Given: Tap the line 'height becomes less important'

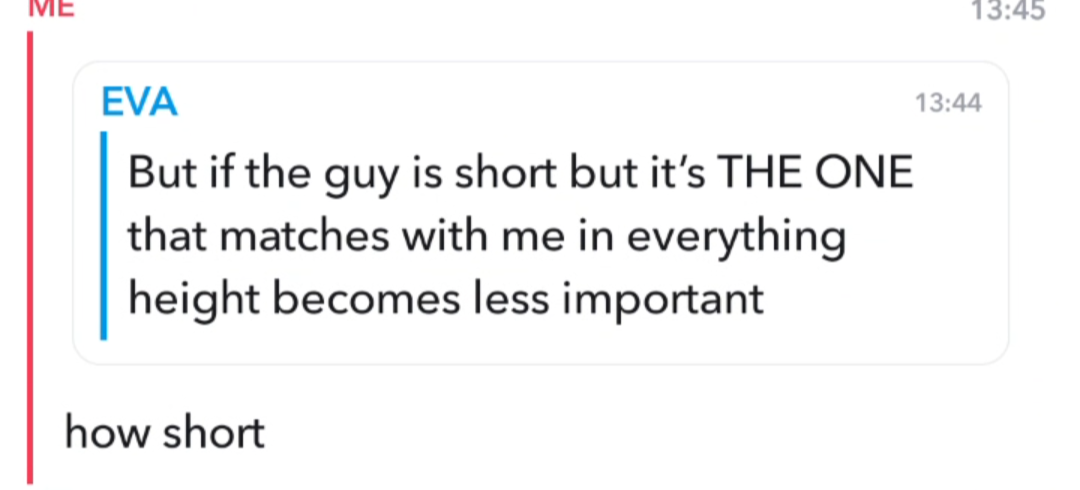Looking at the screenshot, I should pos(446,300).
